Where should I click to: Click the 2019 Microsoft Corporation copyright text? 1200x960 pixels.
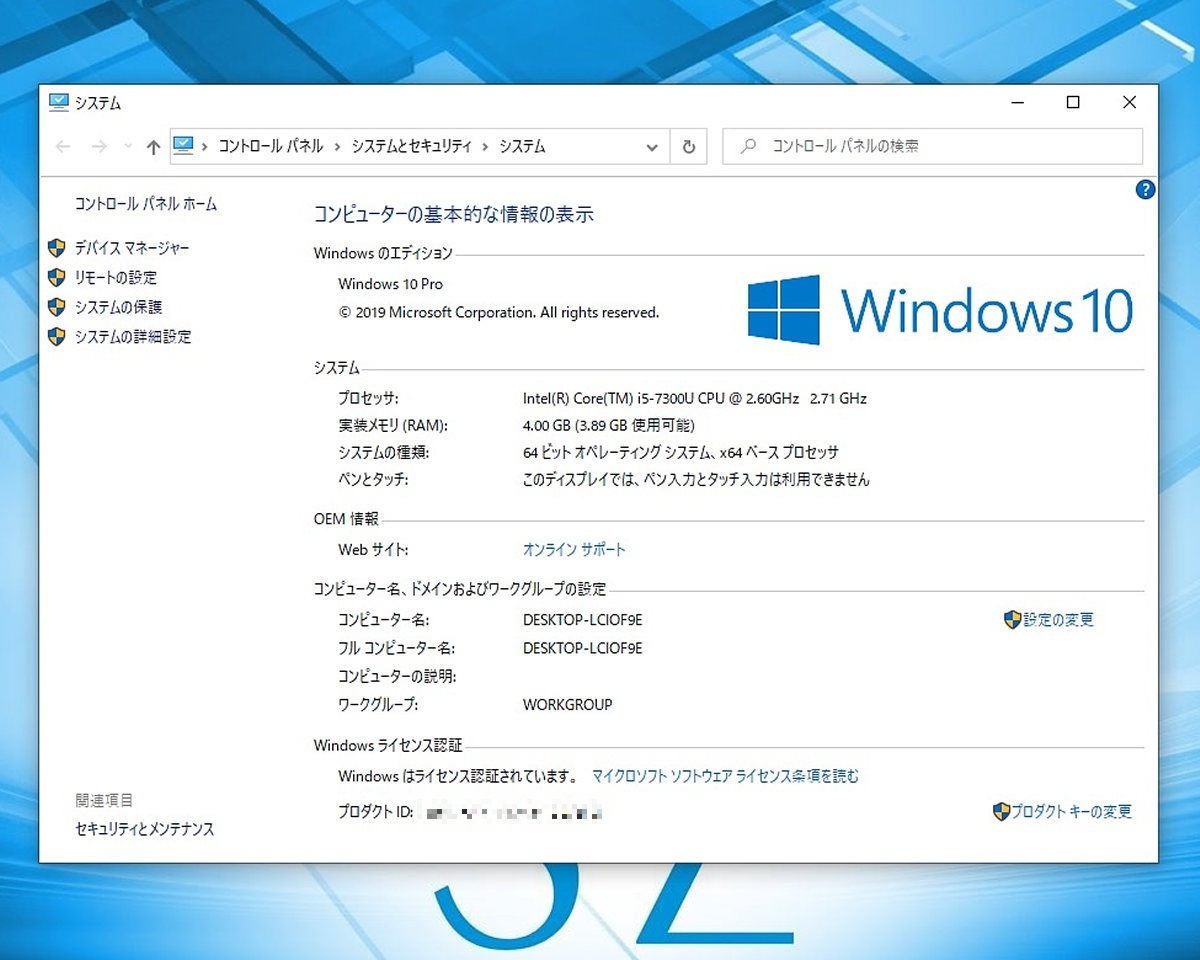[x=499, y=313]
